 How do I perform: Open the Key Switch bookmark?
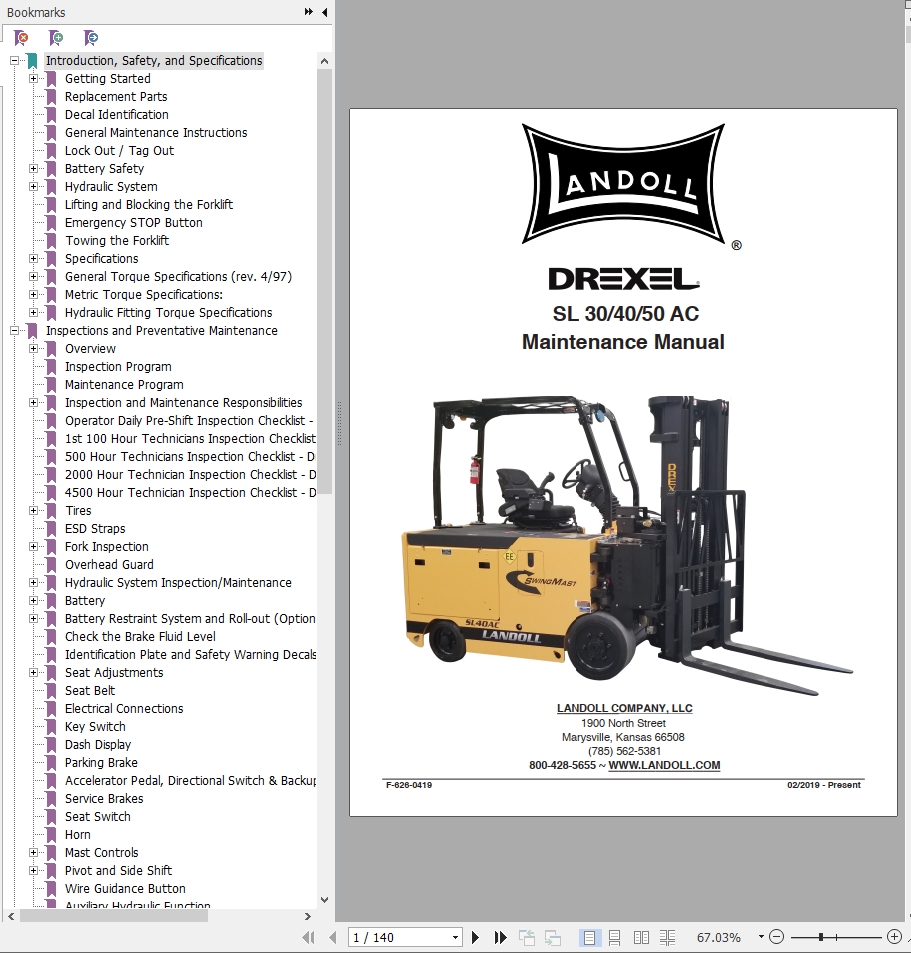[x=95, y=726]
